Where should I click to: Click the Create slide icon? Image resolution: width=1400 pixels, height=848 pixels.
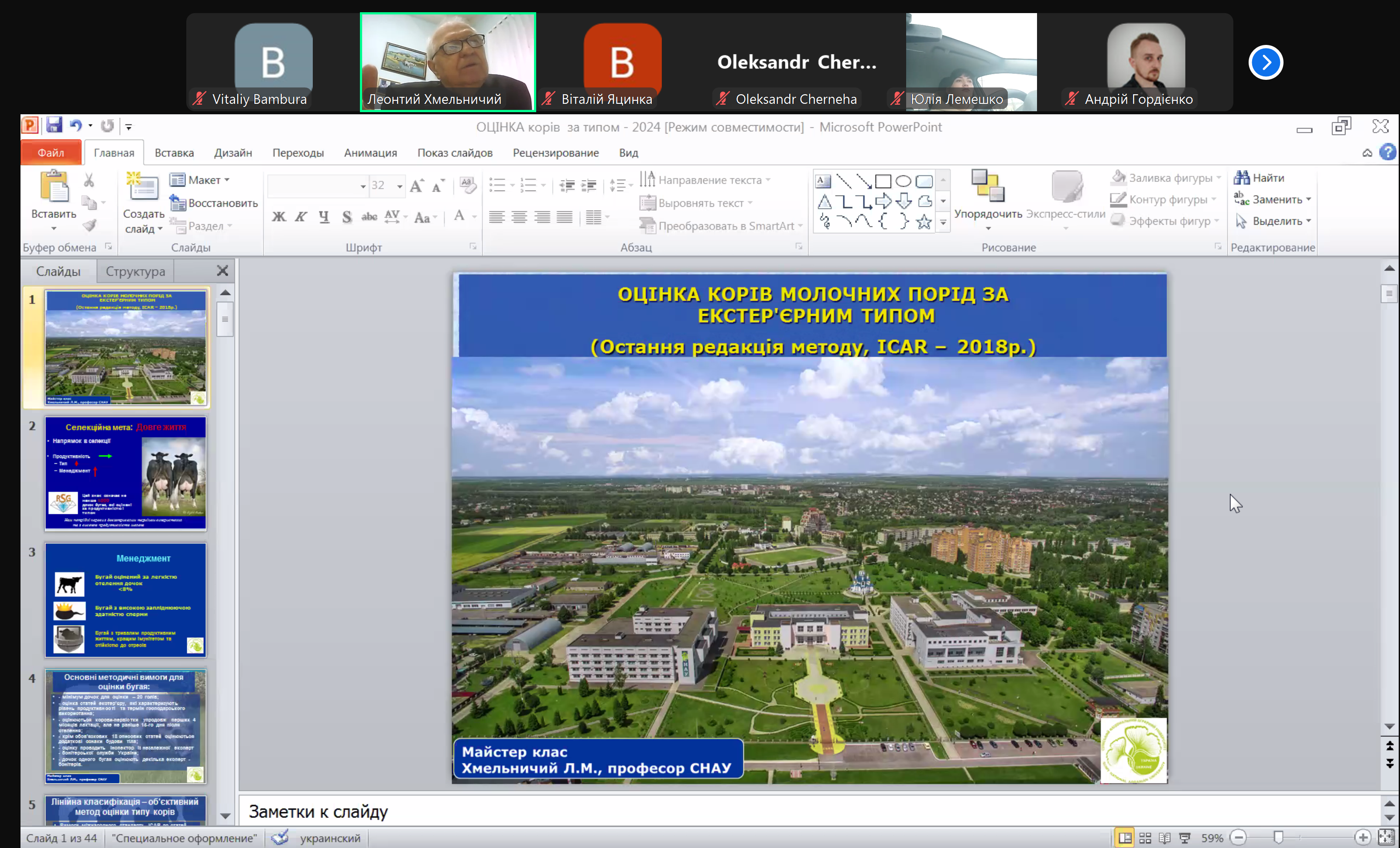click(143, 186)
